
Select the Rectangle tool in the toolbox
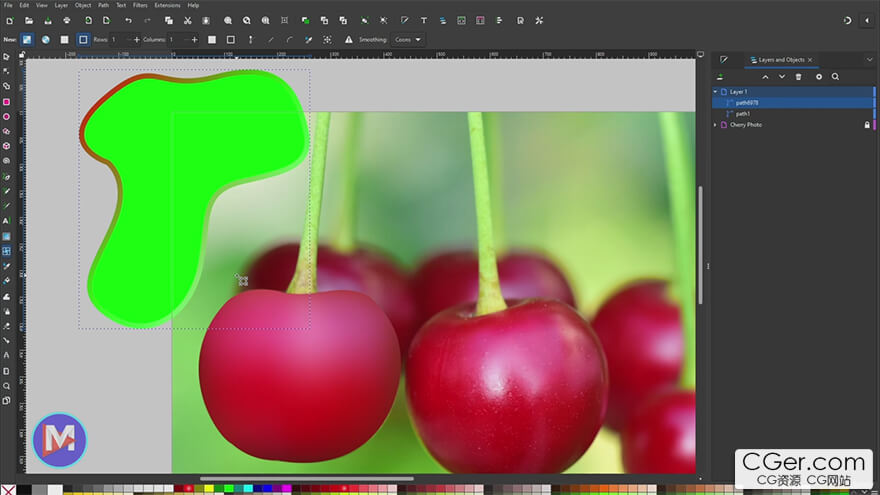(6, 101)
